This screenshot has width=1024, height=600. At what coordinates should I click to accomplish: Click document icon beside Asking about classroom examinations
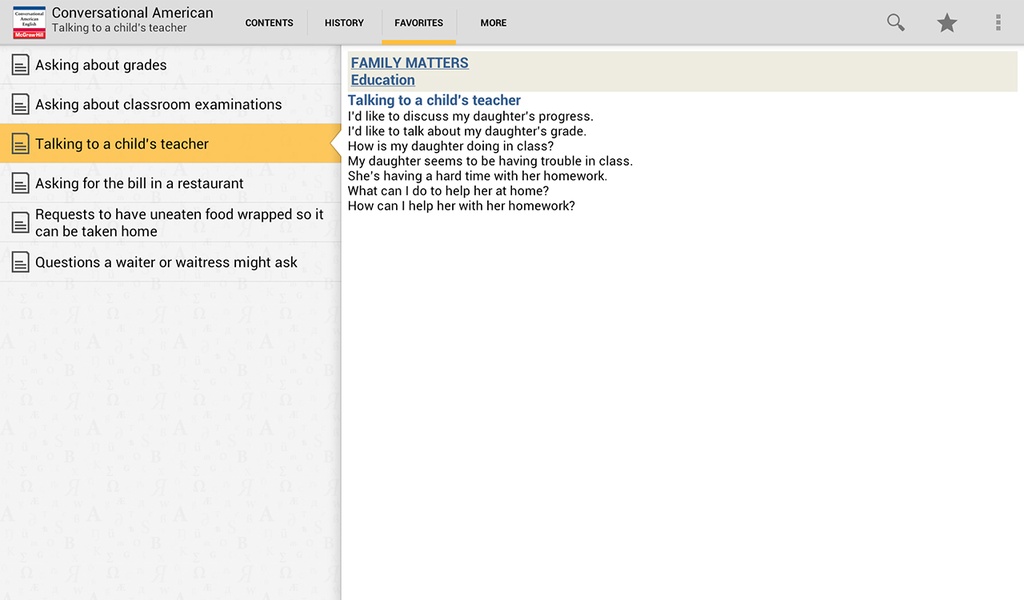20,104
